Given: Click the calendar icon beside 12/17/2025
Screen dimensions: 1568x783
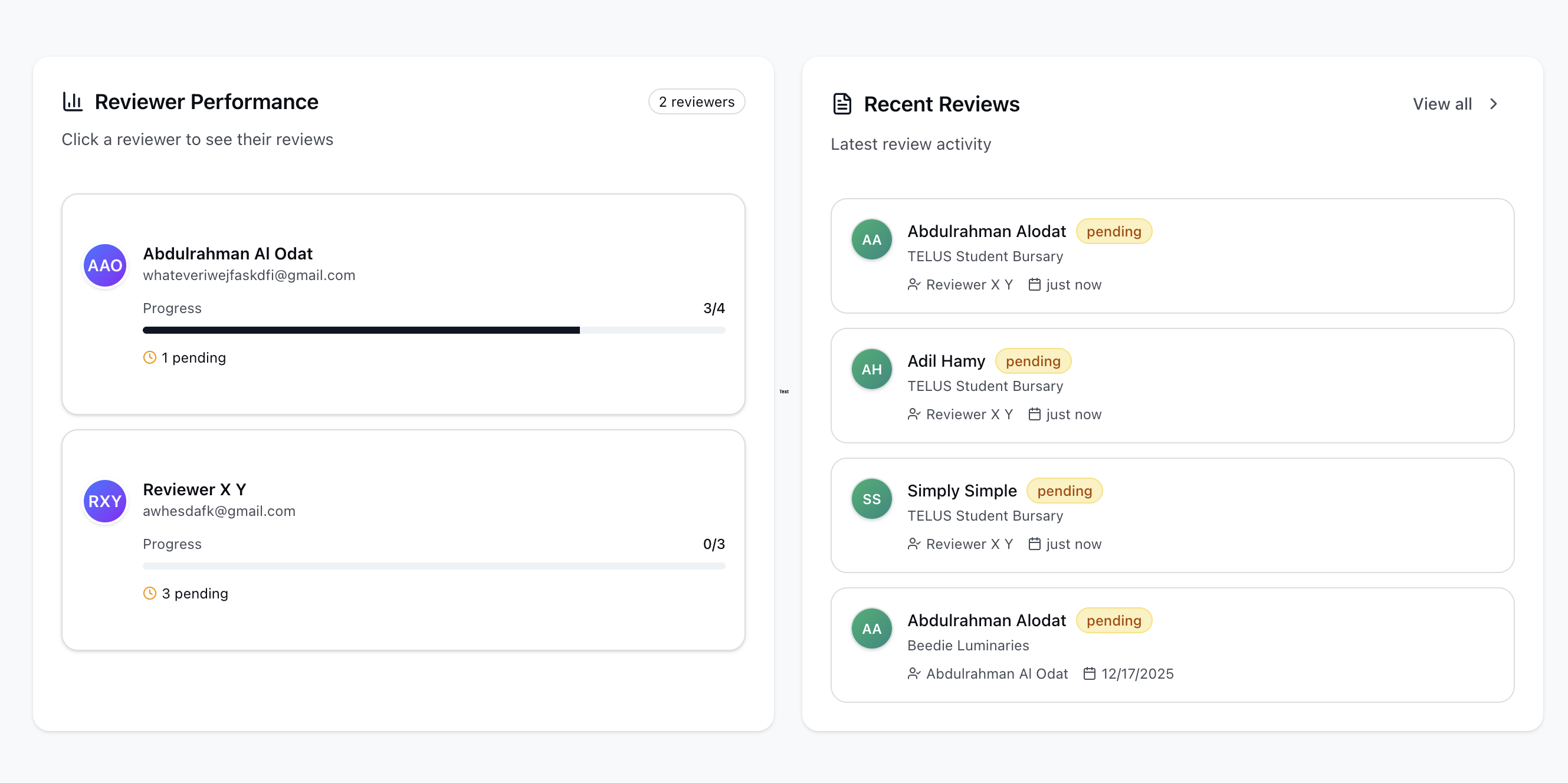Looking at the screenshot, I should click(x=1089, y=673).
